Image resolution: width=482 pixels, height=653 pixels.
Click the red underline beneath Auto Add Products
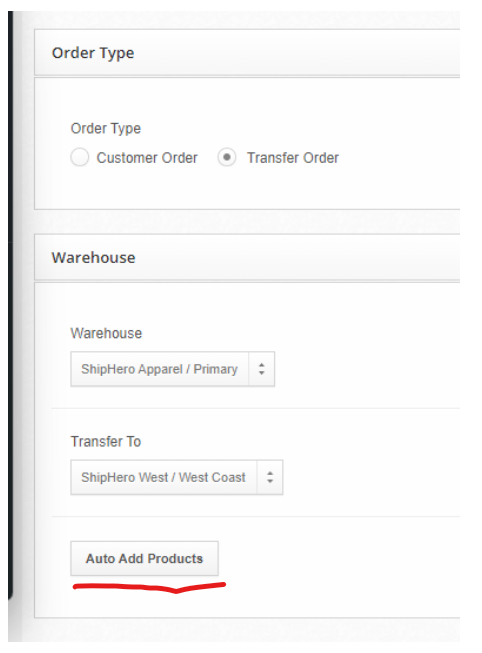pos(149,587)
